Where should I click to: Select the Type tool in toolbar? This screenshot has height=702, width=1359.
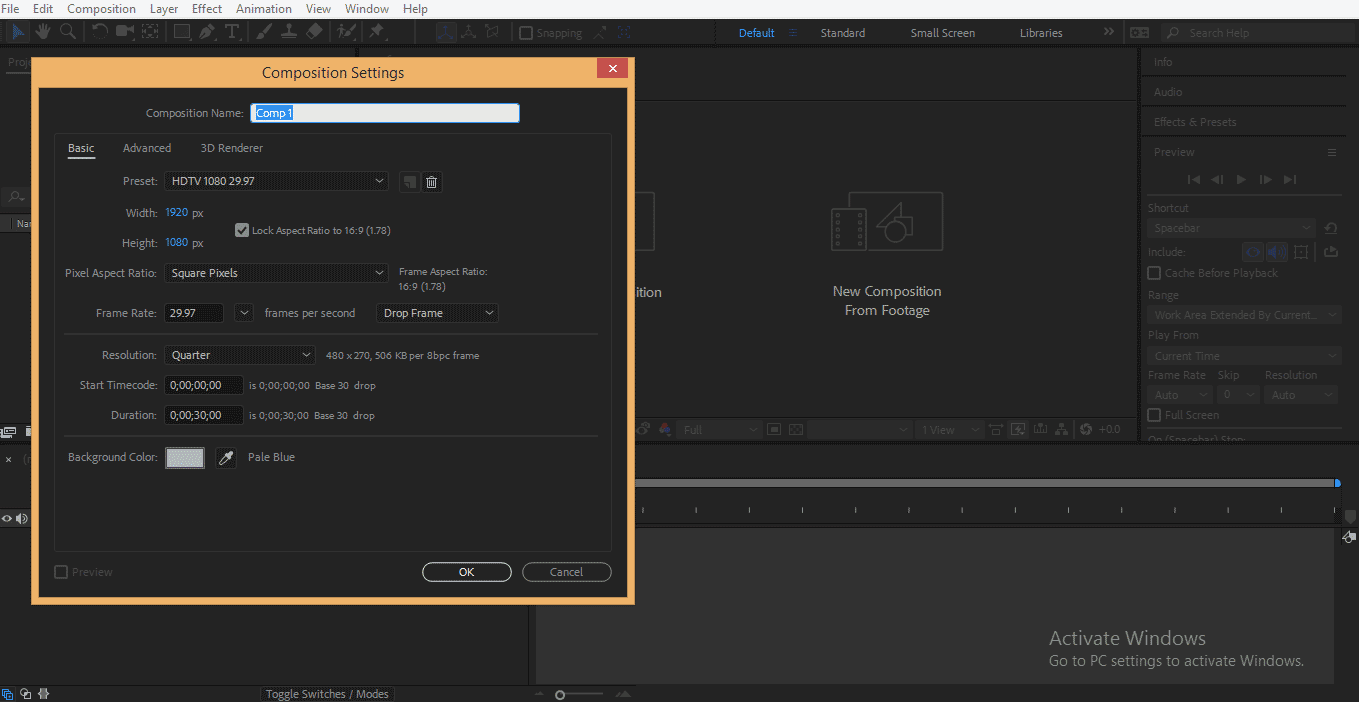coord(232,32)
